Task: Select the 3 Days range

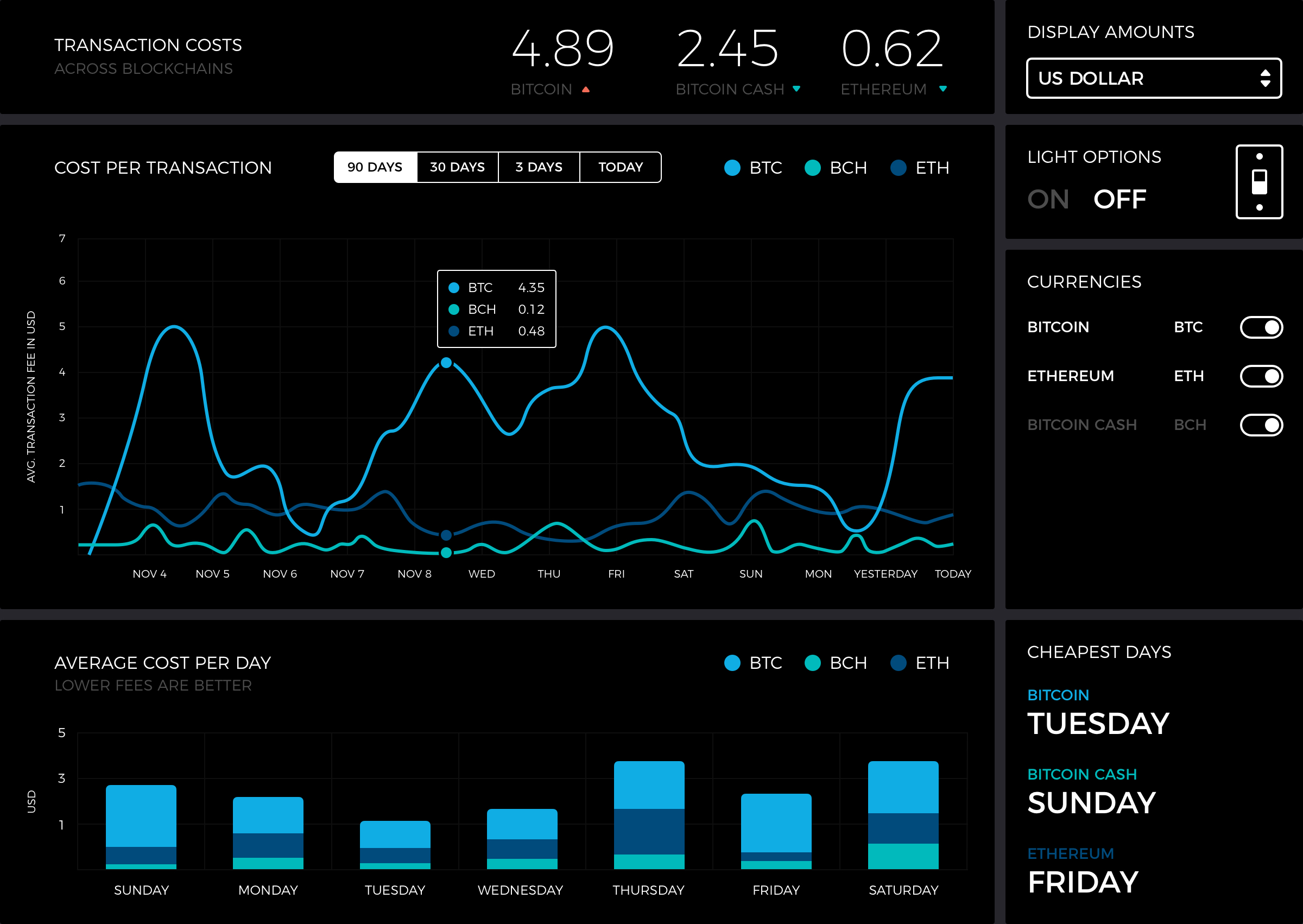Action: point(538,167)
